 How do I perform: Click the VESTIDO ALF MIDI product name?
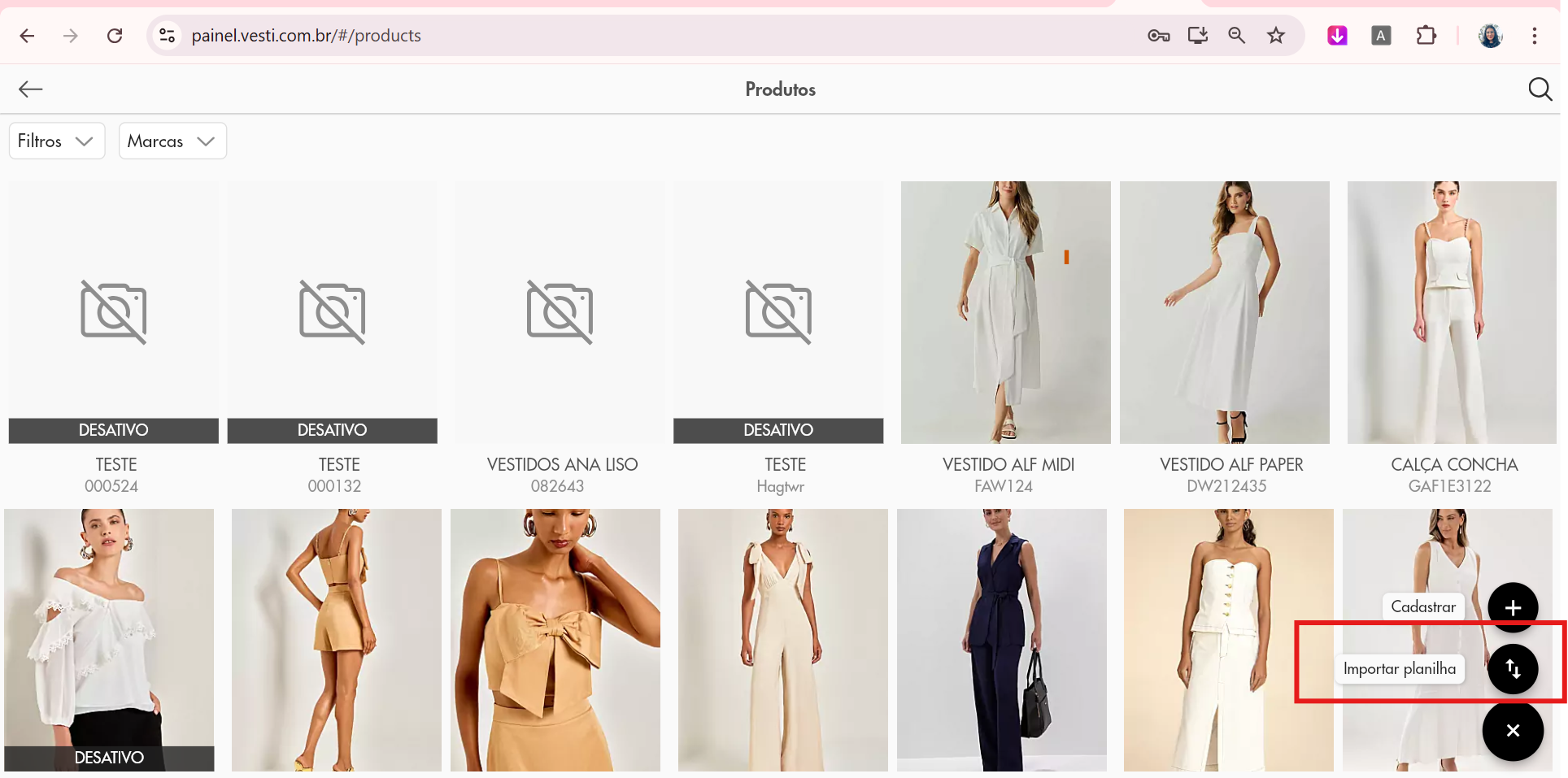coord(1008,465)
